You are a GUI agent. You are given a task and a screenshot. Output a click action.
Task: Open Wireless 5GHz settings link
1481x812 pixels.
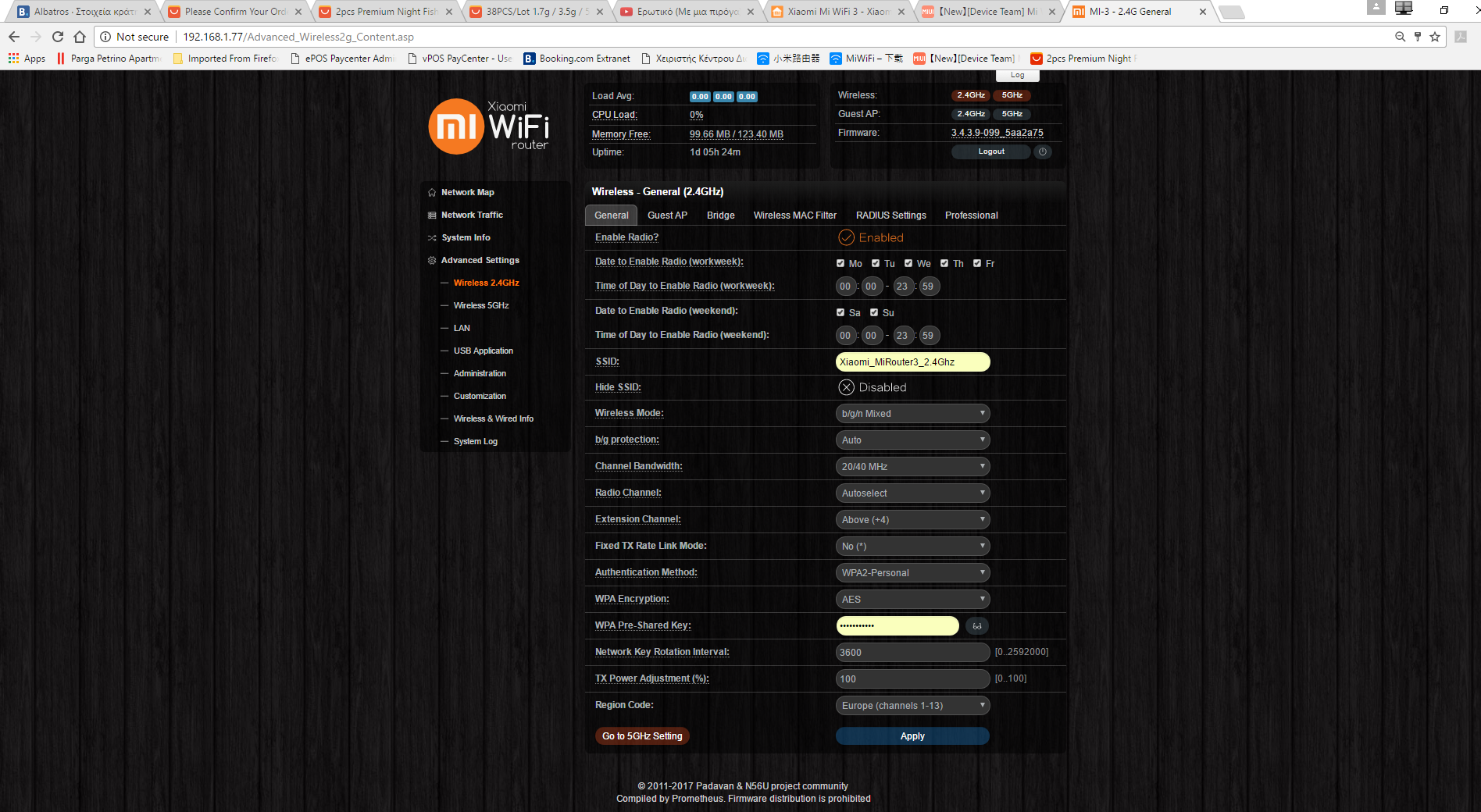[x=480, y=305]
